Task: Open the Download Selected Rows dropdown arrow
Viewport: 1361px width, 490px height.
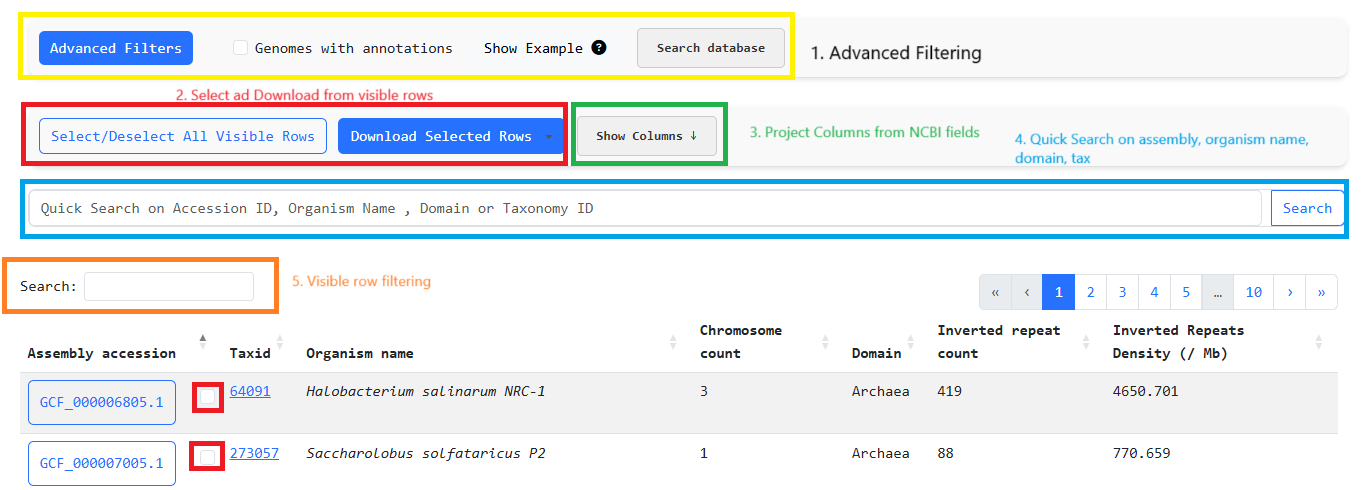Action: coord(548,136)
